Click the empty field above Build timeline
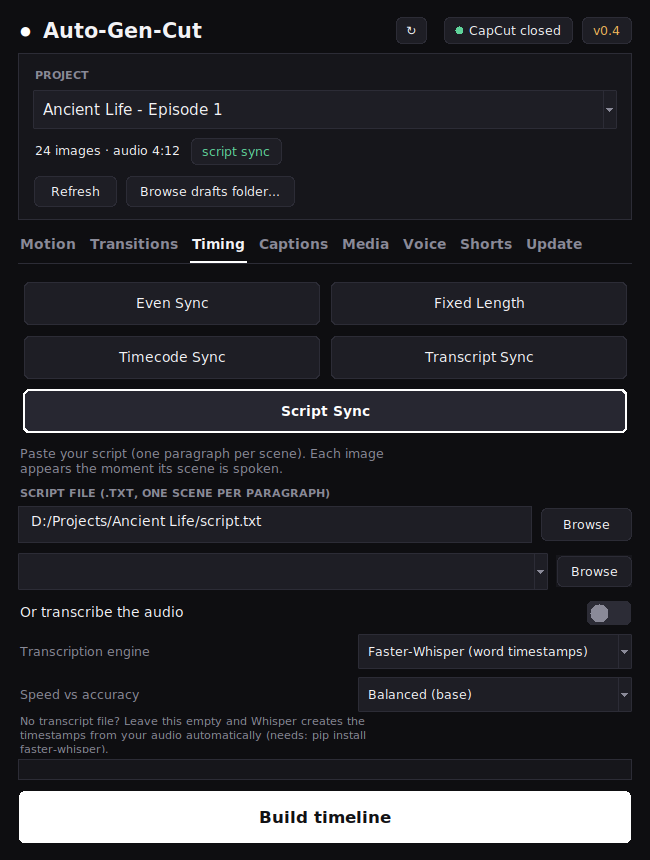650x860 pixels. click(325, 770)
